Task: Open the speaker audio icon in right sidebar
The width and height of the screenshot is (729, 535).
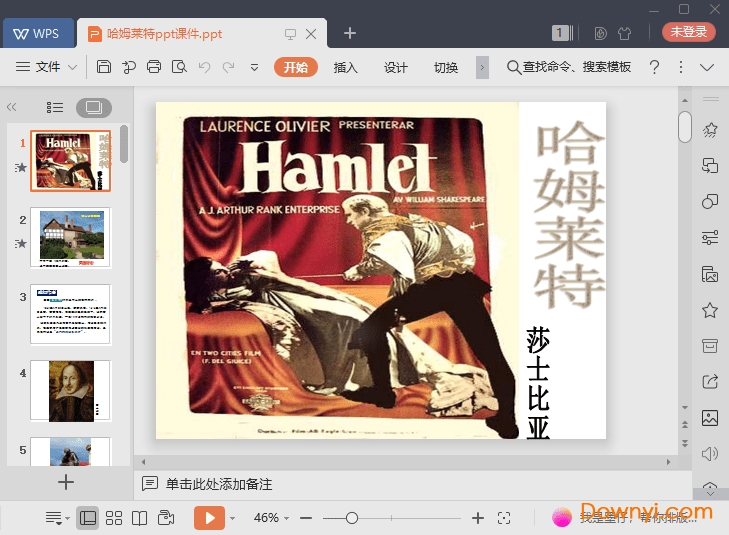Action: tap(710, 454)
